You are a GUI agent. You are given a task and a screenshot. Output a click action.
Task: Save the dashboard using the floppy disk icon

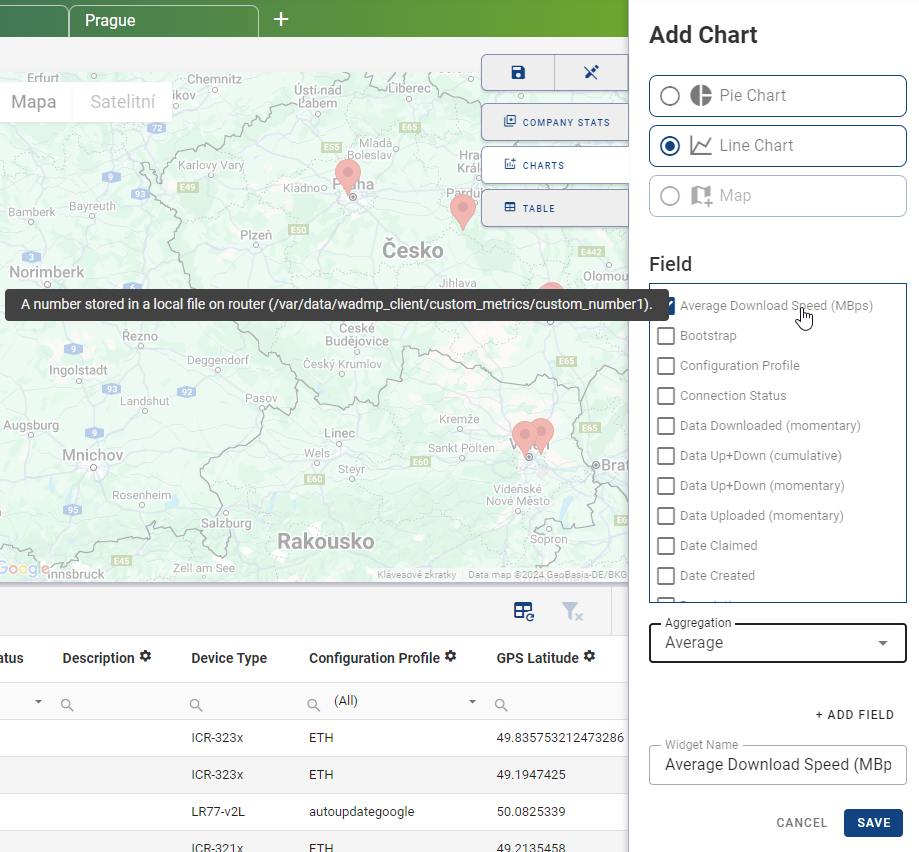tap(518, 72)
